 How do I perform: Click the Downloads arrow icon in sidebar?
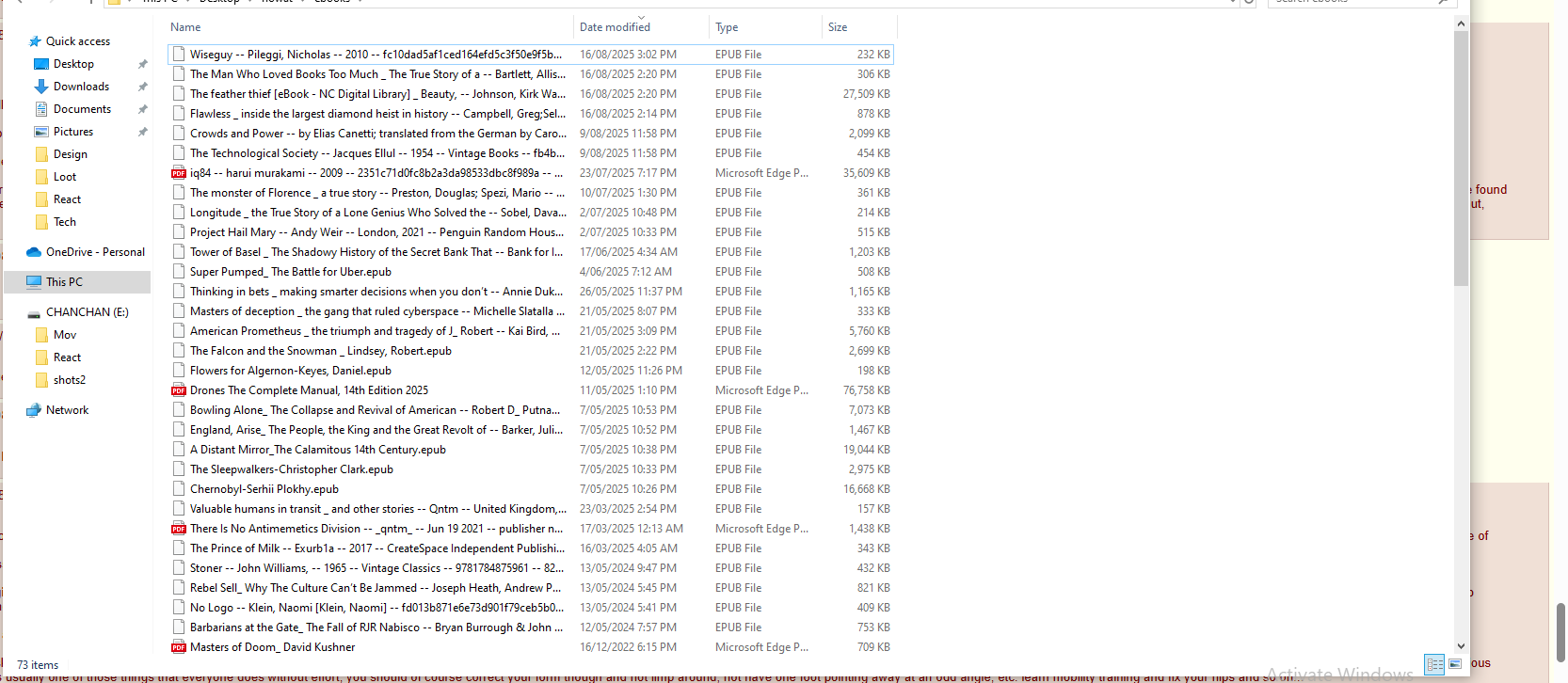[x=41, y=87]
